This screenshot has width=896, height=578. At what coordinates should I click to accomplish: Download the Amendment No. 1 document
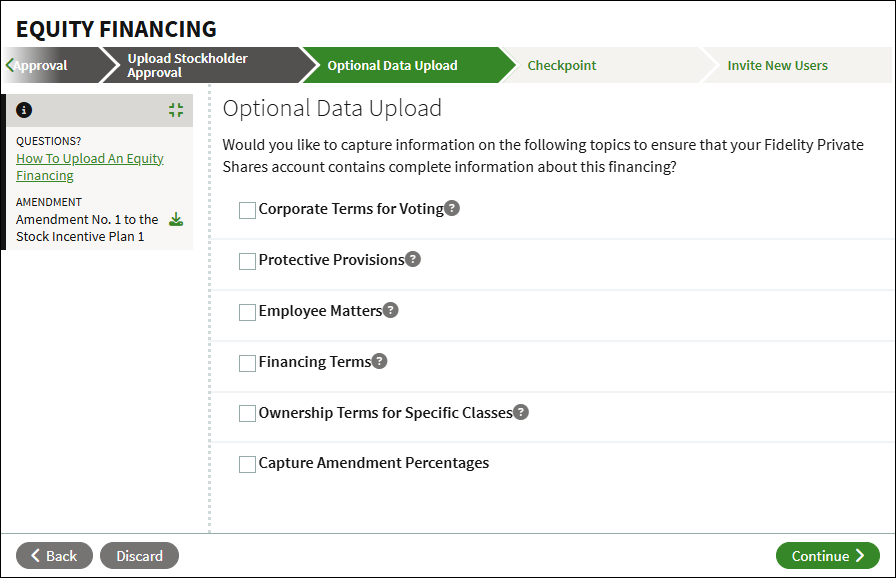(x=176, y=219)
